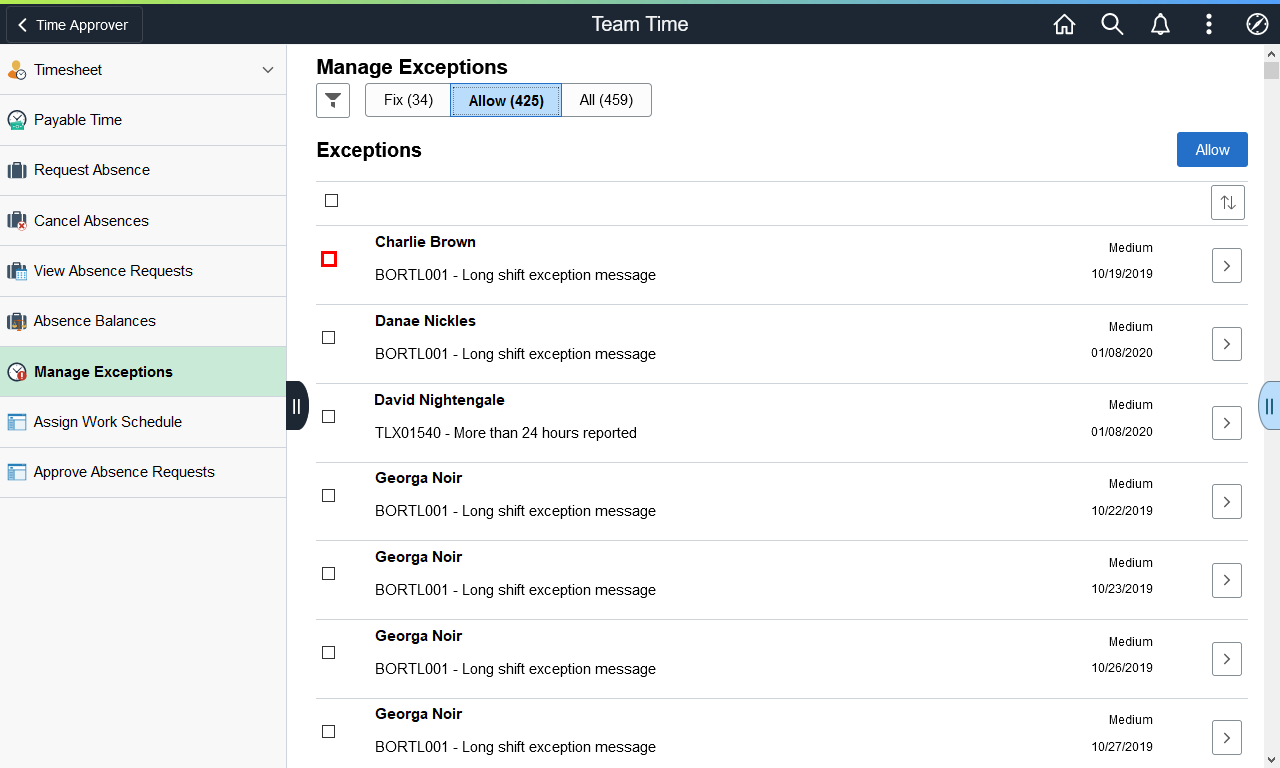
Task: Open Absence Balances in sidebar
Action: (143, 321)
